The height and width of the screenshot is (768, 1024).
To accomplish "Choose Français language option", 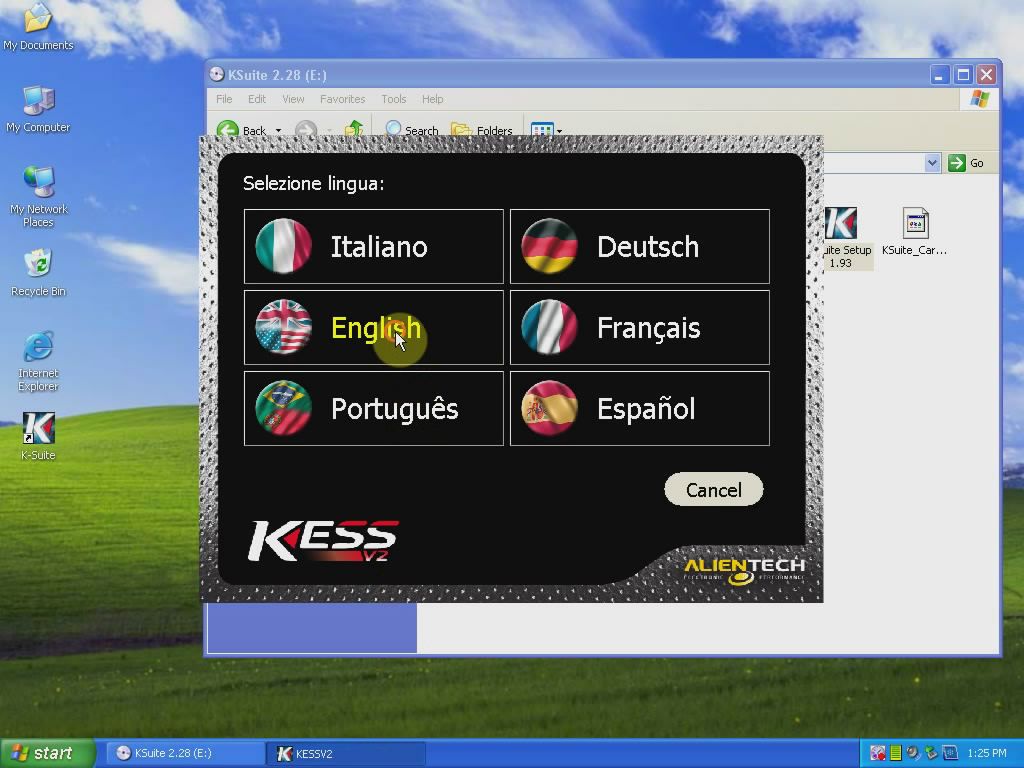I will (x=639, y=327).
